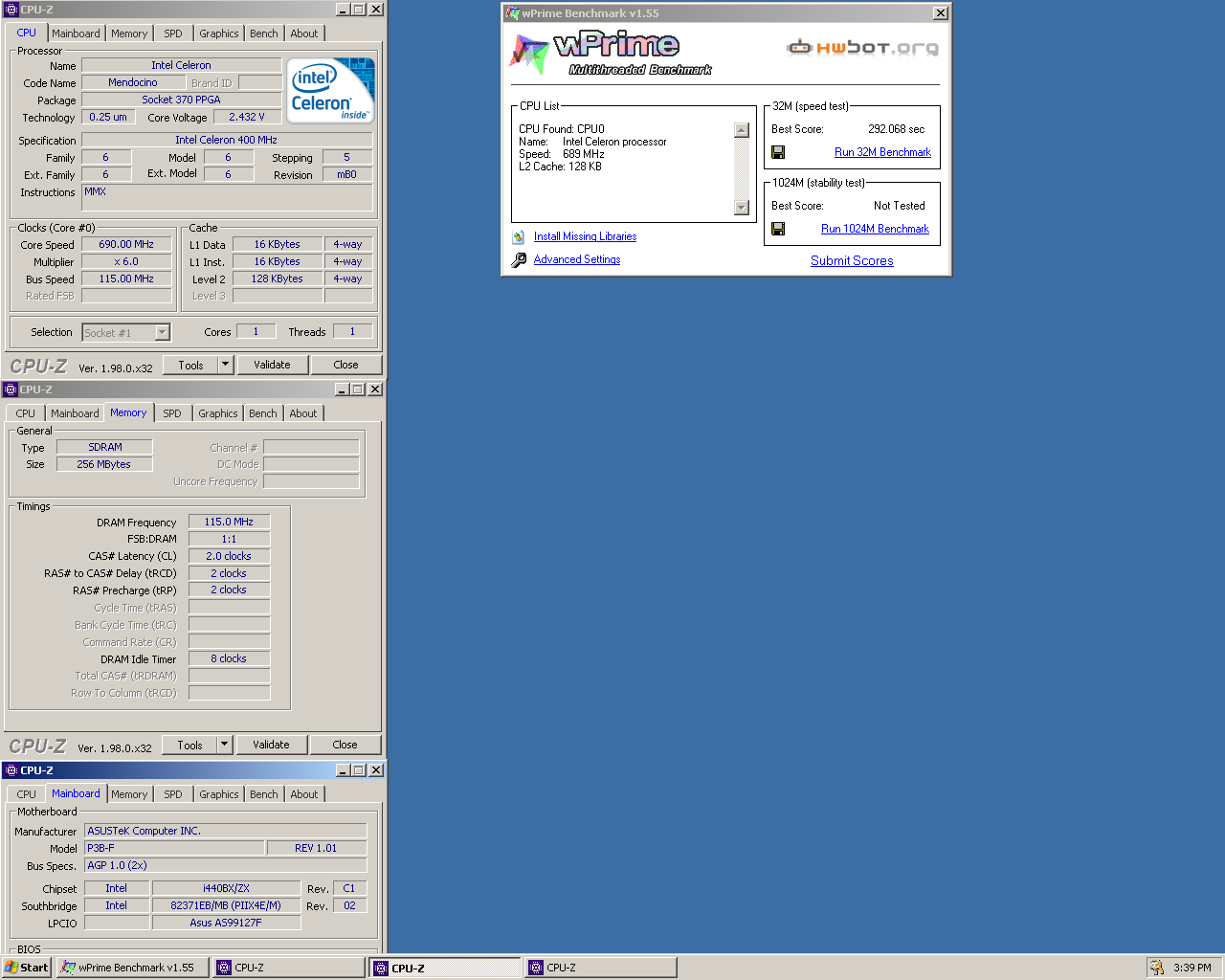
Task: Click CPU List scrollbar down arrow
Action: pos(742,208)
